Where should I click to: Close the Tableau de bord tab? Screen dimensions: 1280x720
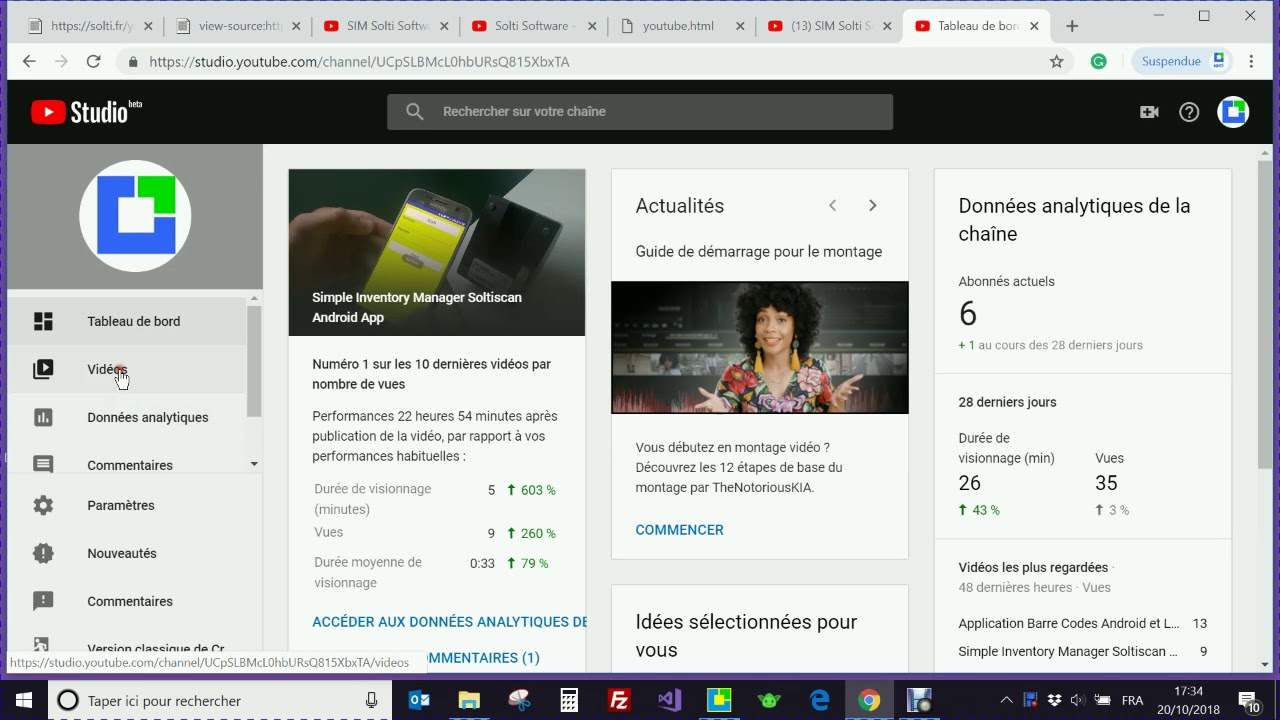(1034, 26)
